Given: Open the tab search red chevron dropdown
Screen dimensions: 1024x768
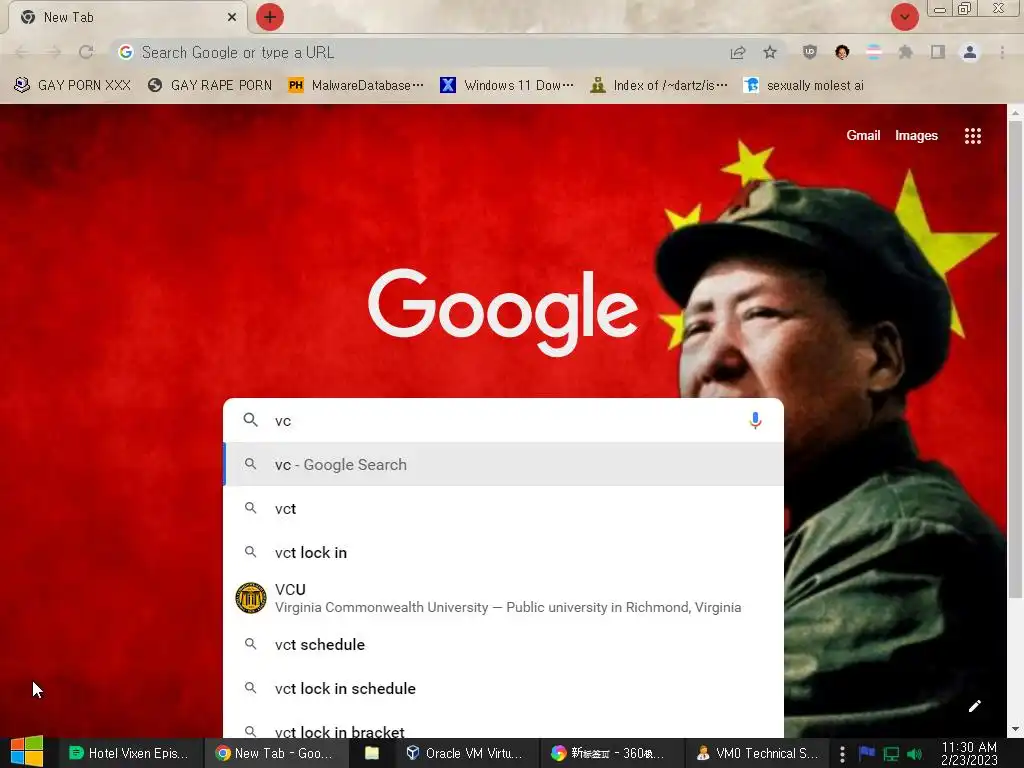Looking at the screenshot, I should [904, 17].
